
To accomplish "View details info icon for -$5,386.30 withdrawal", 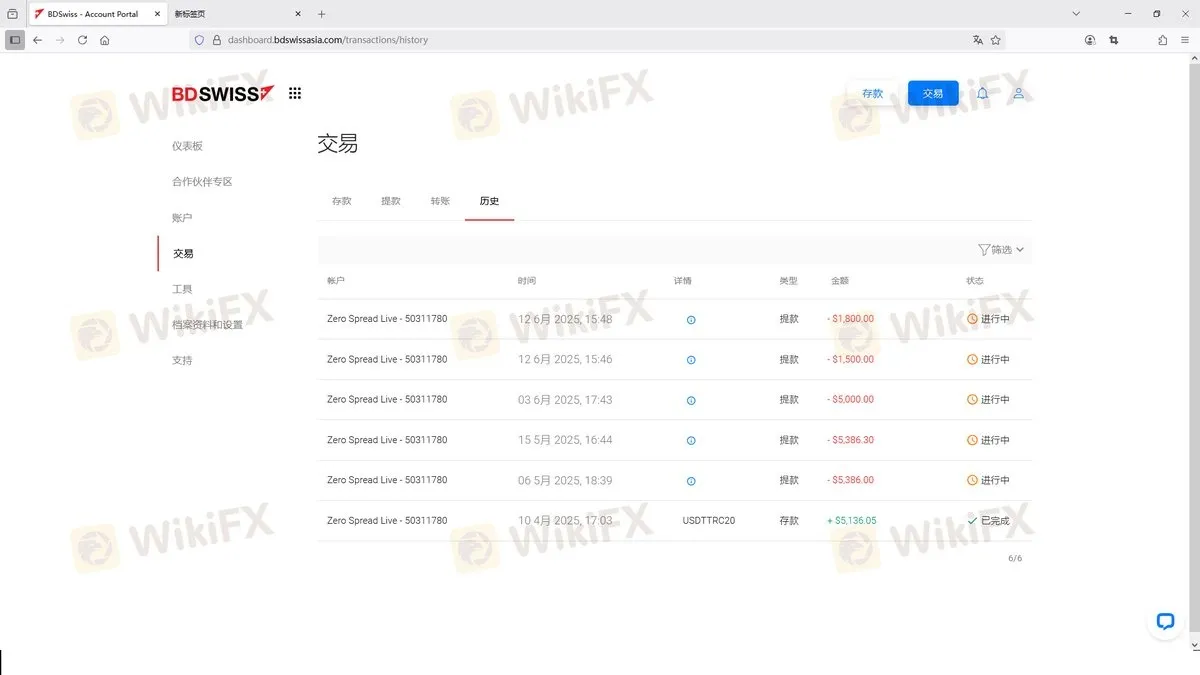I will click(x=691, y=440).
